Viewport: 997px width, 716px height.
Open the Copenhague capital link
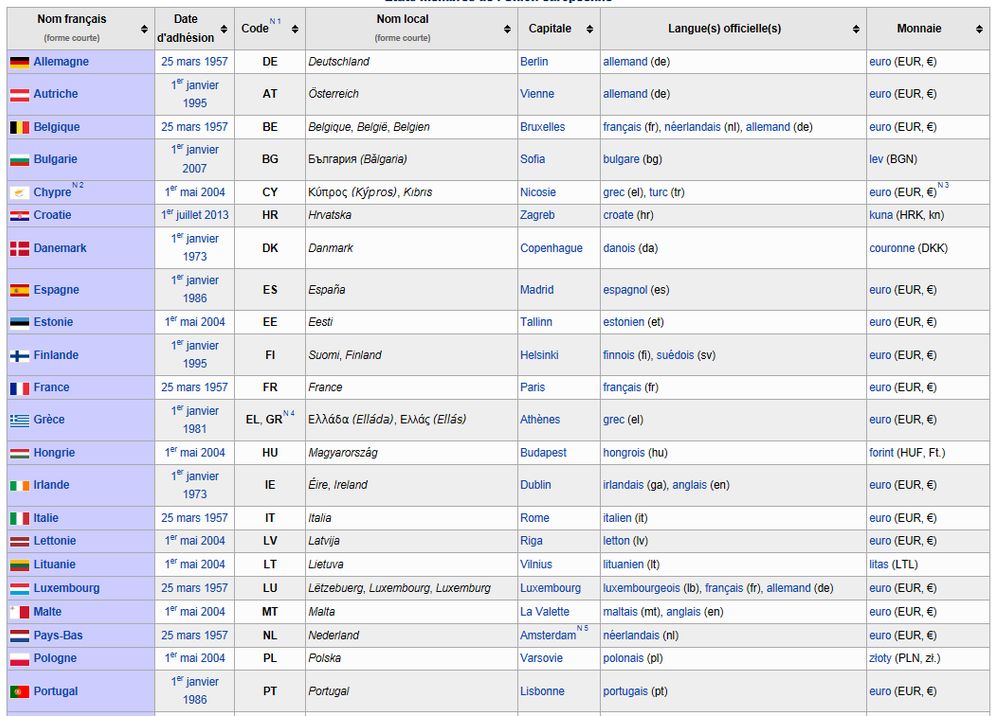coord(551,248)
